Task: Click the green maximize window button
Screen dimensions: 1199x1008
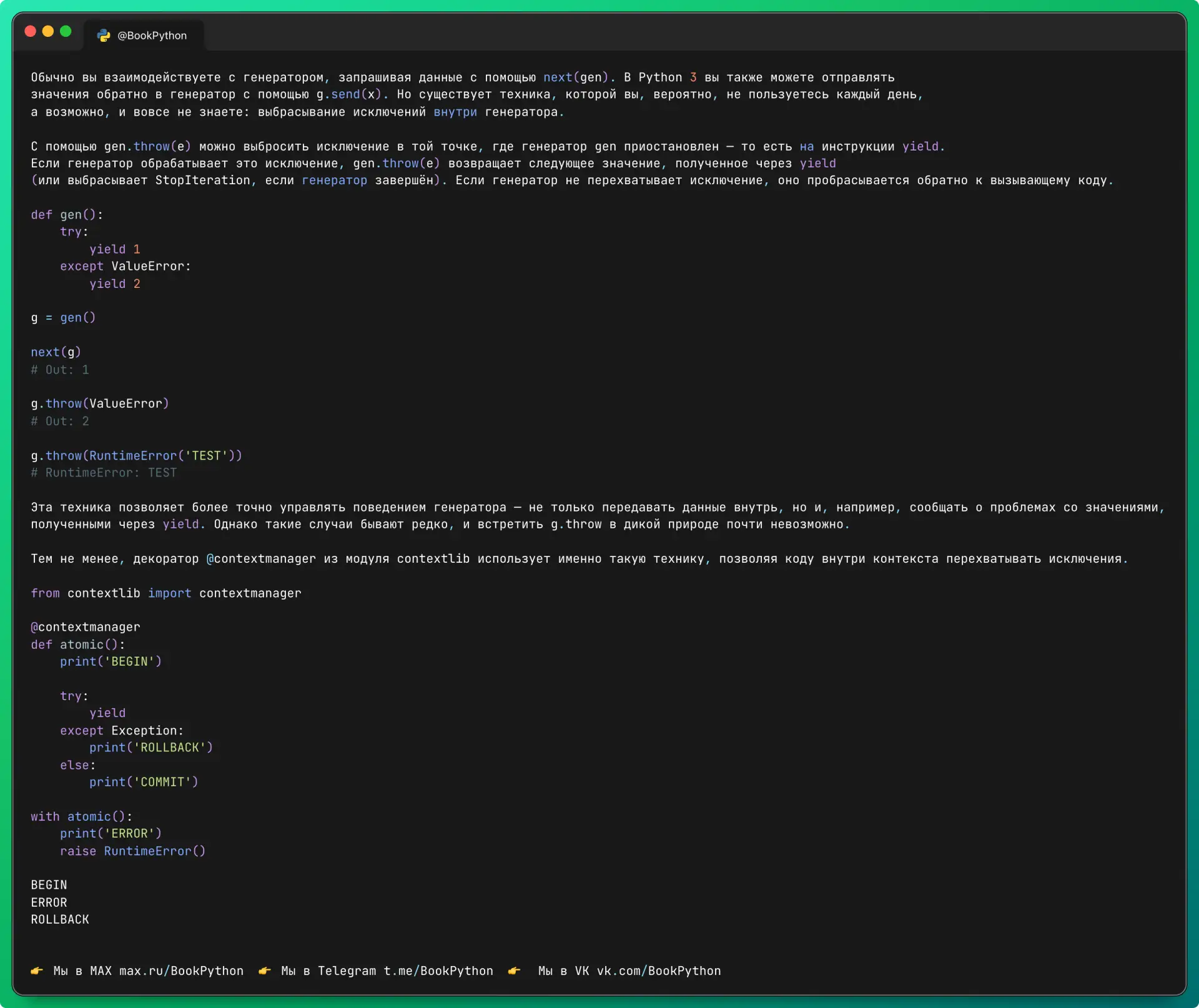Action: click(66, 31)
